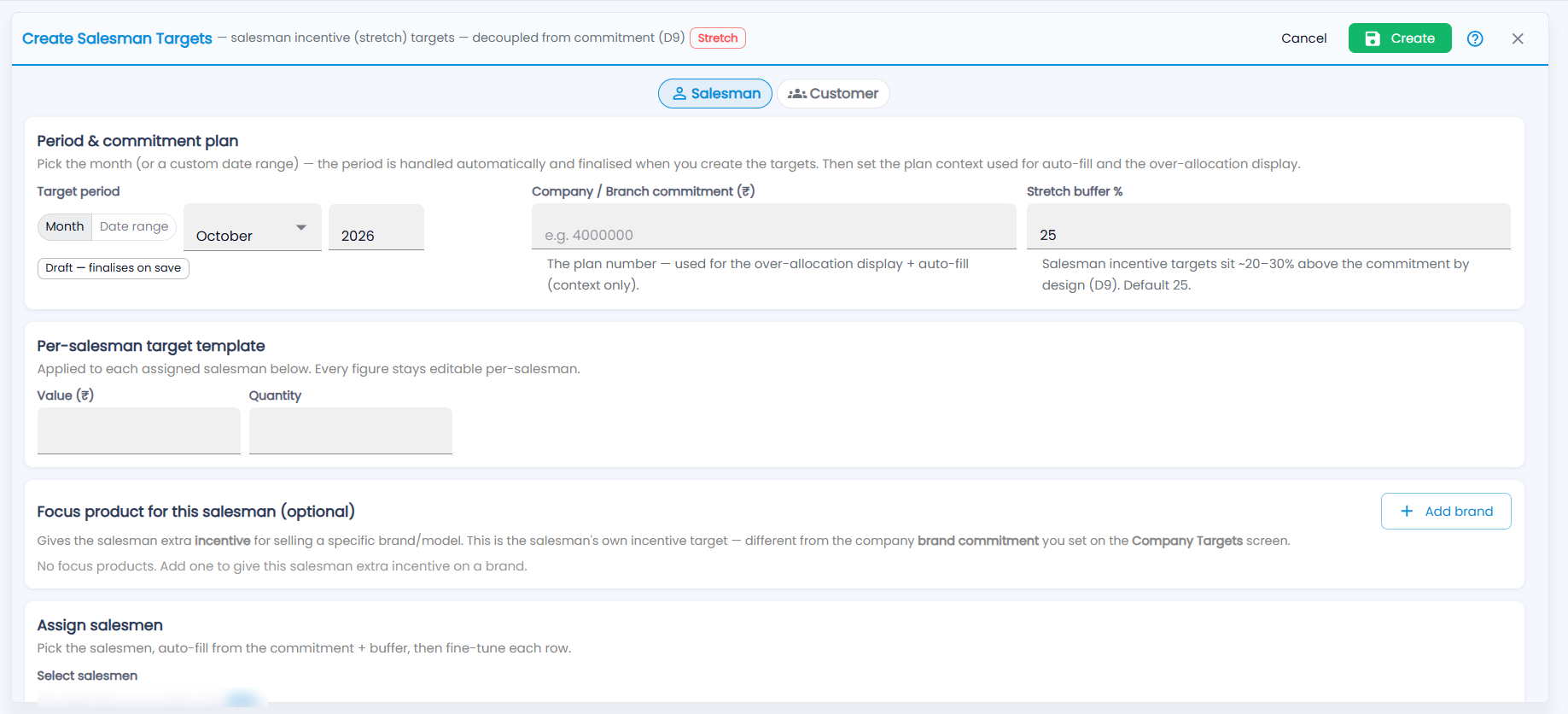Viewport: 1568px width, 714px height.
Task: Switch to the Salesman tab
Action: click(x=715, y=93)
